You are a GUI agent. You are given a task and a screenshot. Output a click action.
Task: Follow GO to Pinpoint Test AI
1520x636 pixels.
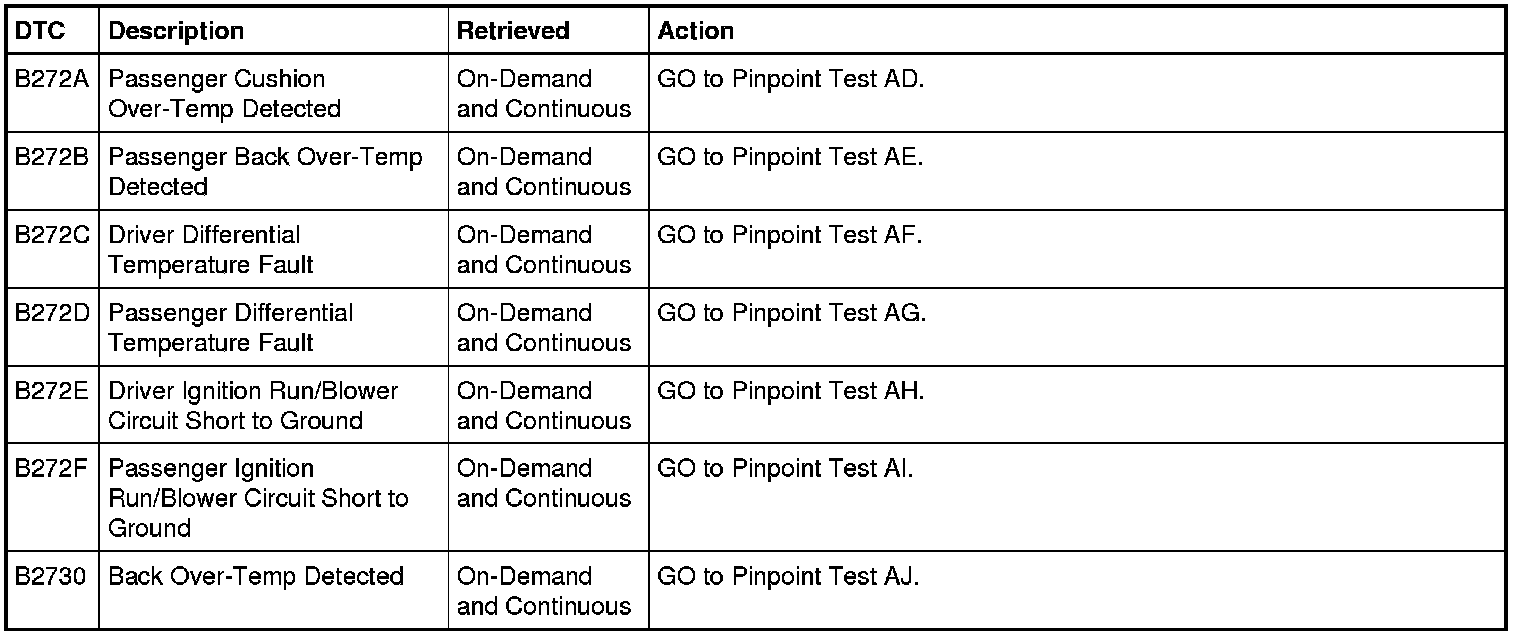785,469
